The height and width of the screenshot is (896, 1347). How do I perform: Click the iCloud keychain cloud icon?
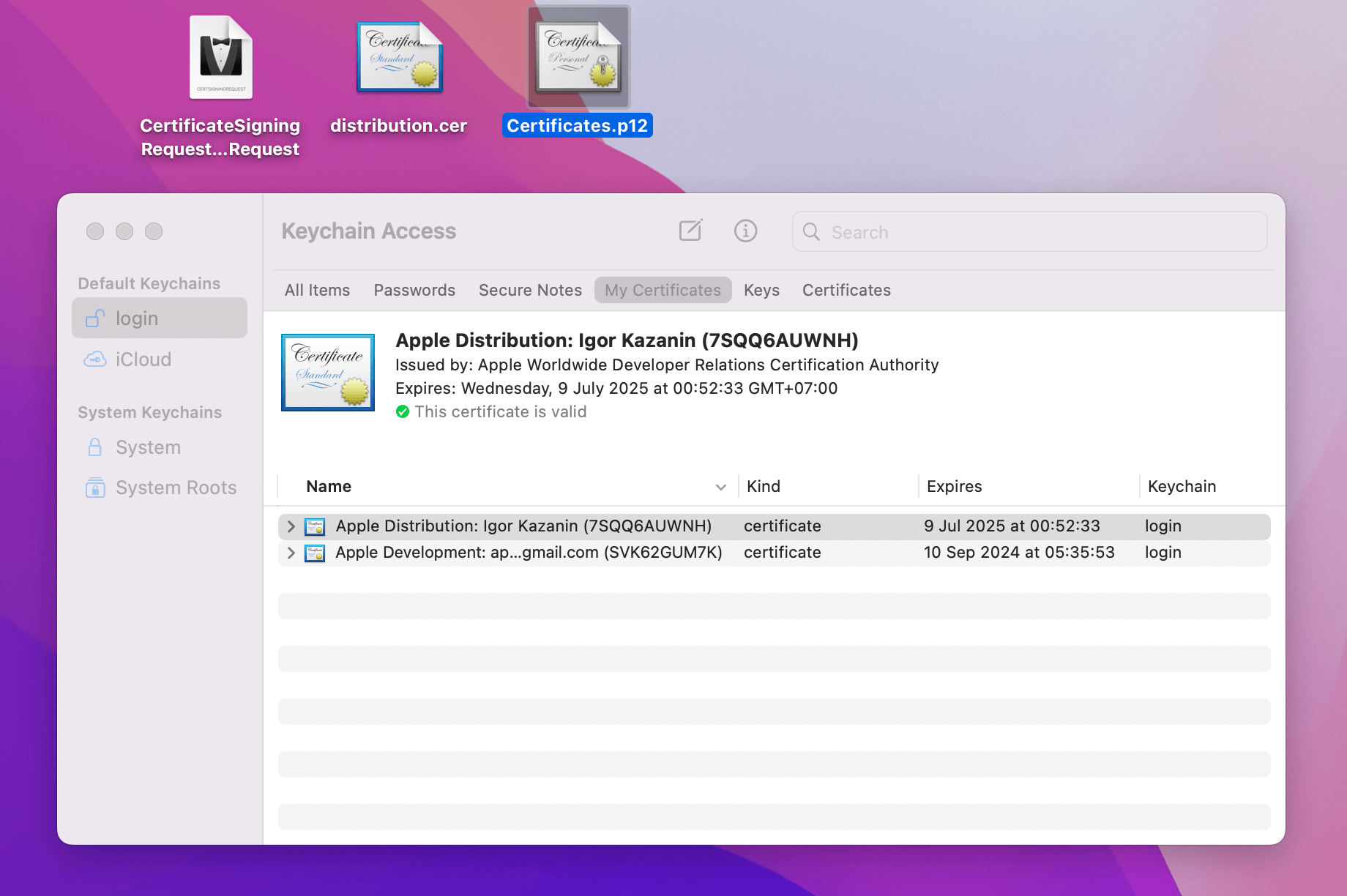pos(95,359)
